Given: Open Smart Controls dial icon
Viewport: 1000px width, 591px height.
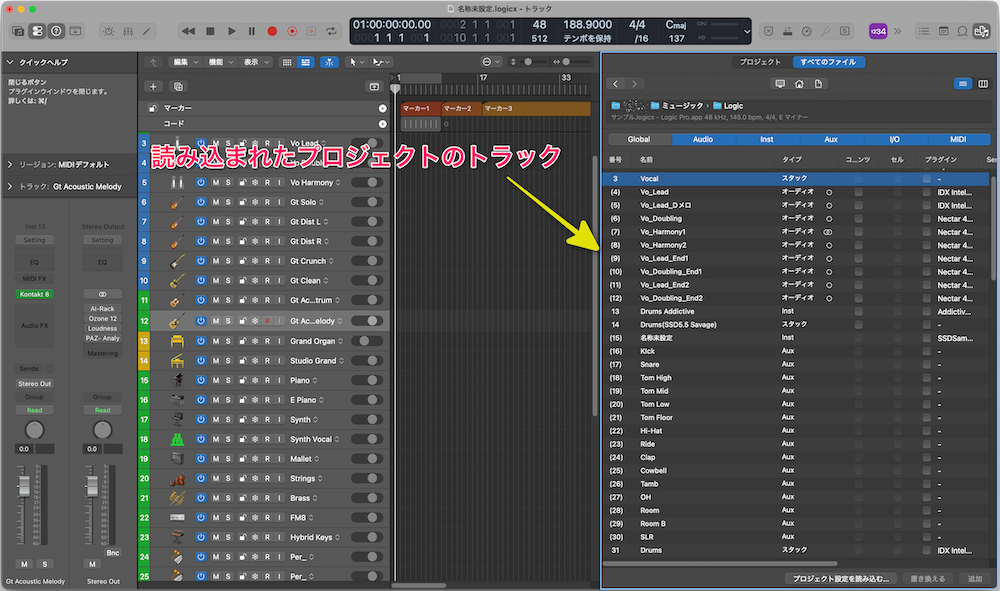Looking at the screenshot, I should click(109, 31).
